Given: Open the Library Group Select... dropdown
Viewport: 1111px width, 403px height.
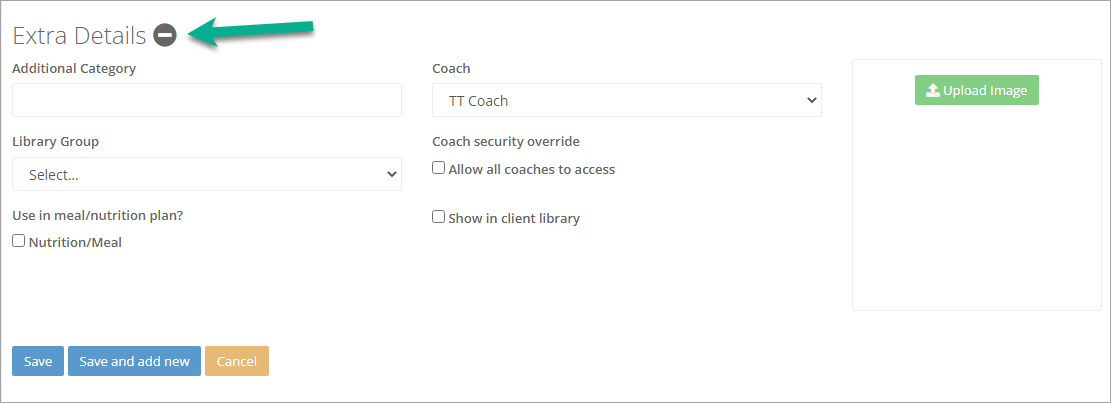Looking at the screenshot, I should click(x=207, y=174).
